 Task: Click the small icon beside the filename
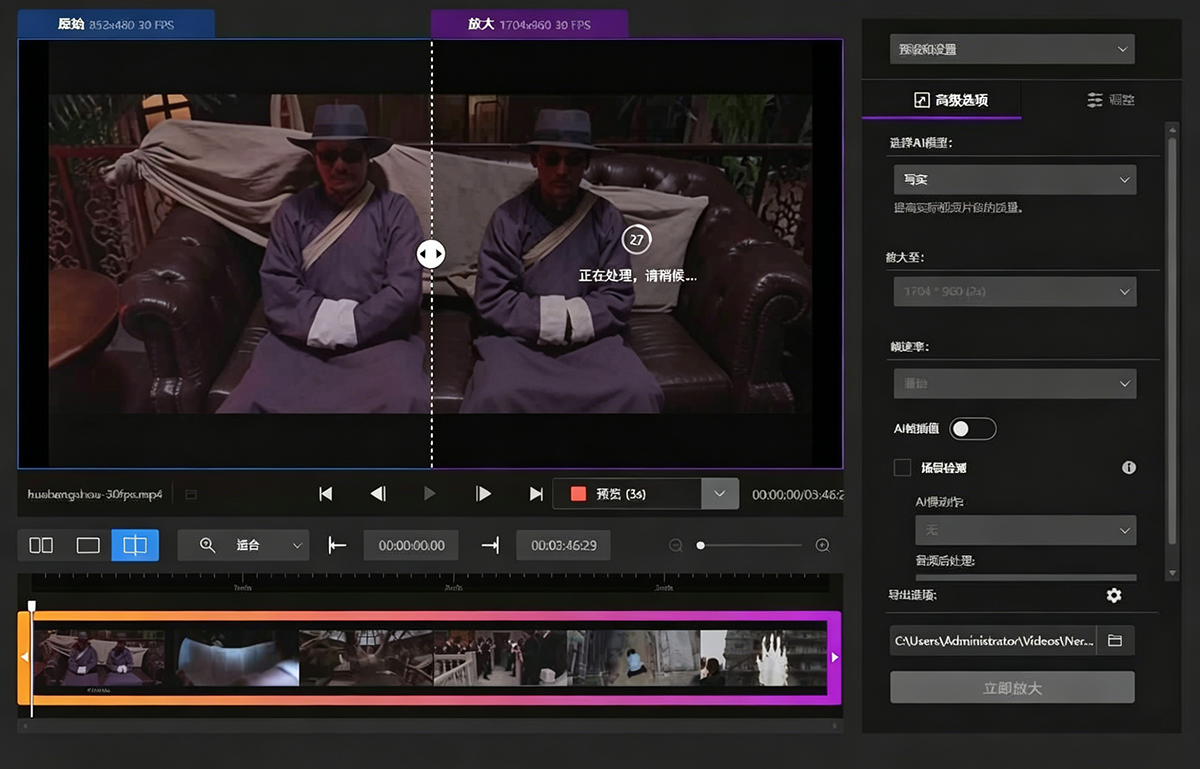click(191, 494)
